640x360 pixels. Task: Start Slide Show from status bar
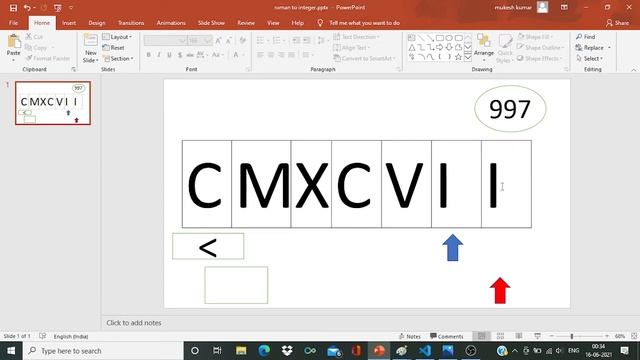click(x=538, y=336)
